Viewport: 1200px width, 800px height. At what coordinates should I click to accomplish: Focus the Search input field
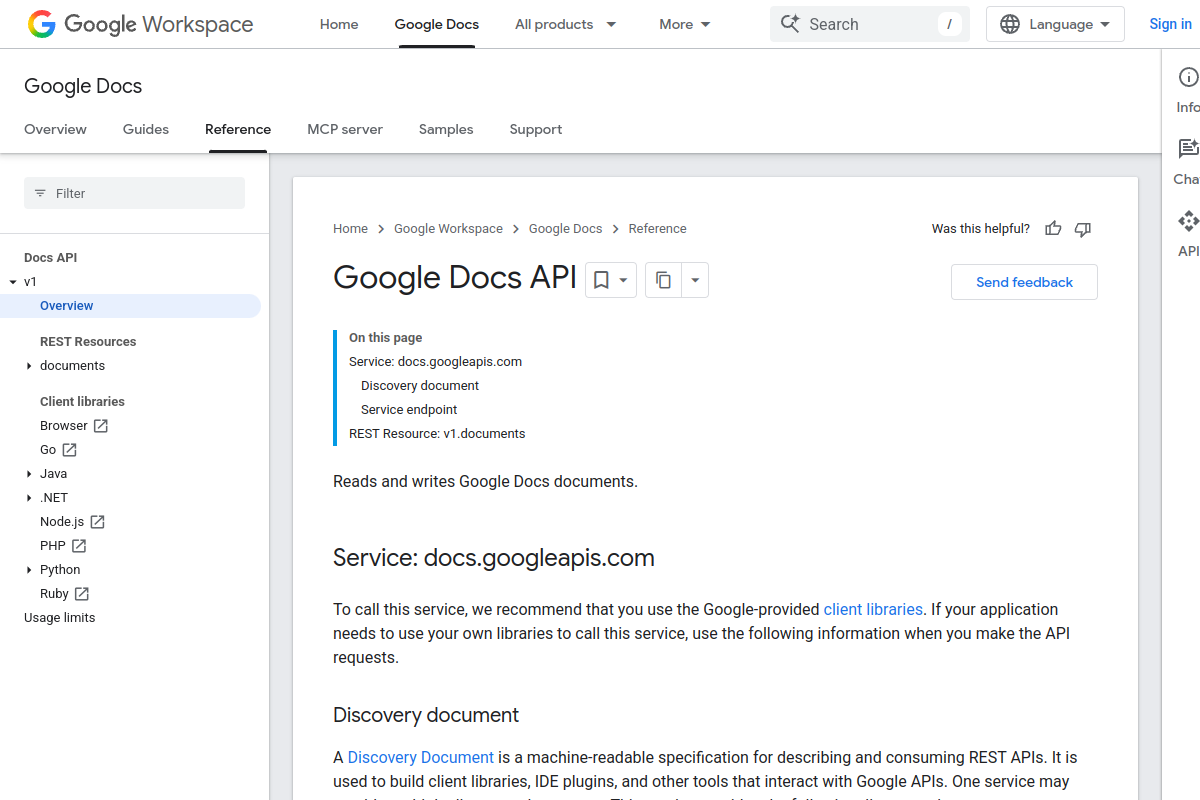pyautogui.click(x=870, y=24)
